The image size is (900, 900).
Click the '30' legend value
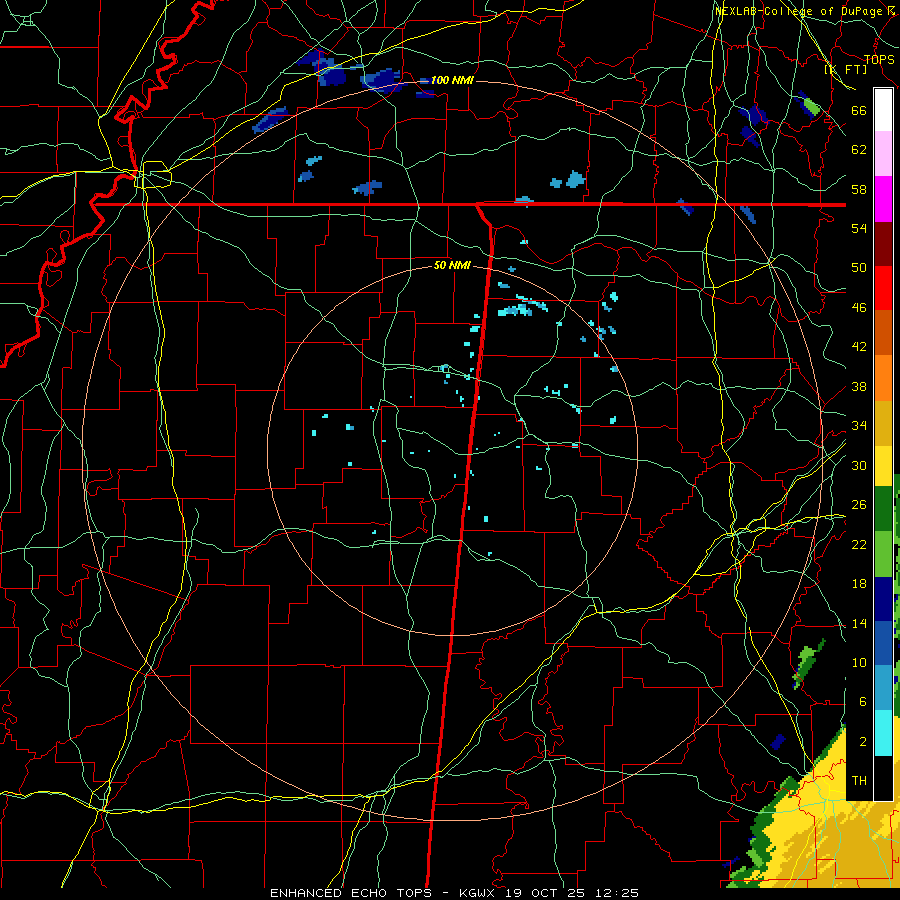[x=859, y=465]
